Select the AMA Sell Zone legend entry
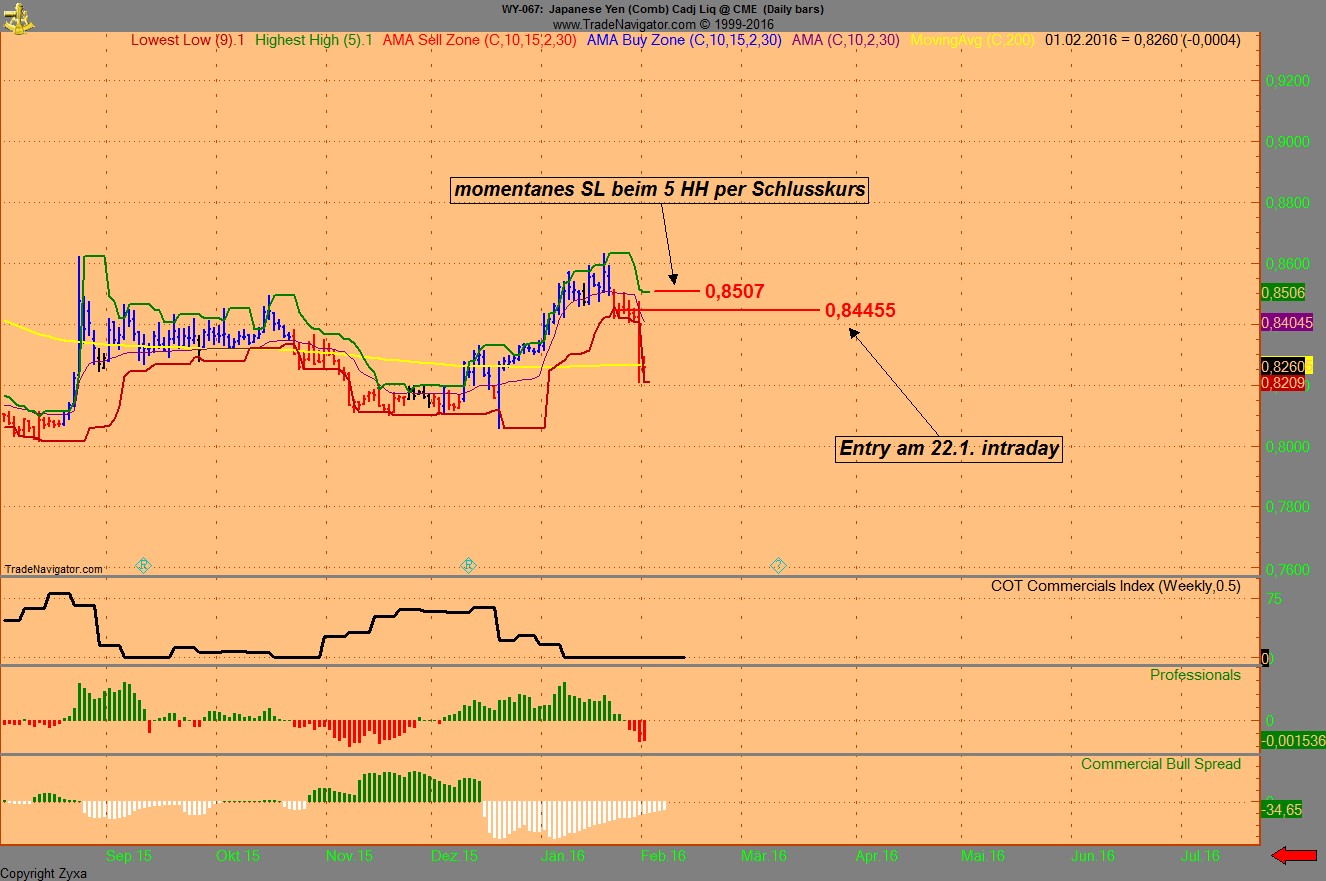Viewport: 1326px width, 881px height. [480, 41]
